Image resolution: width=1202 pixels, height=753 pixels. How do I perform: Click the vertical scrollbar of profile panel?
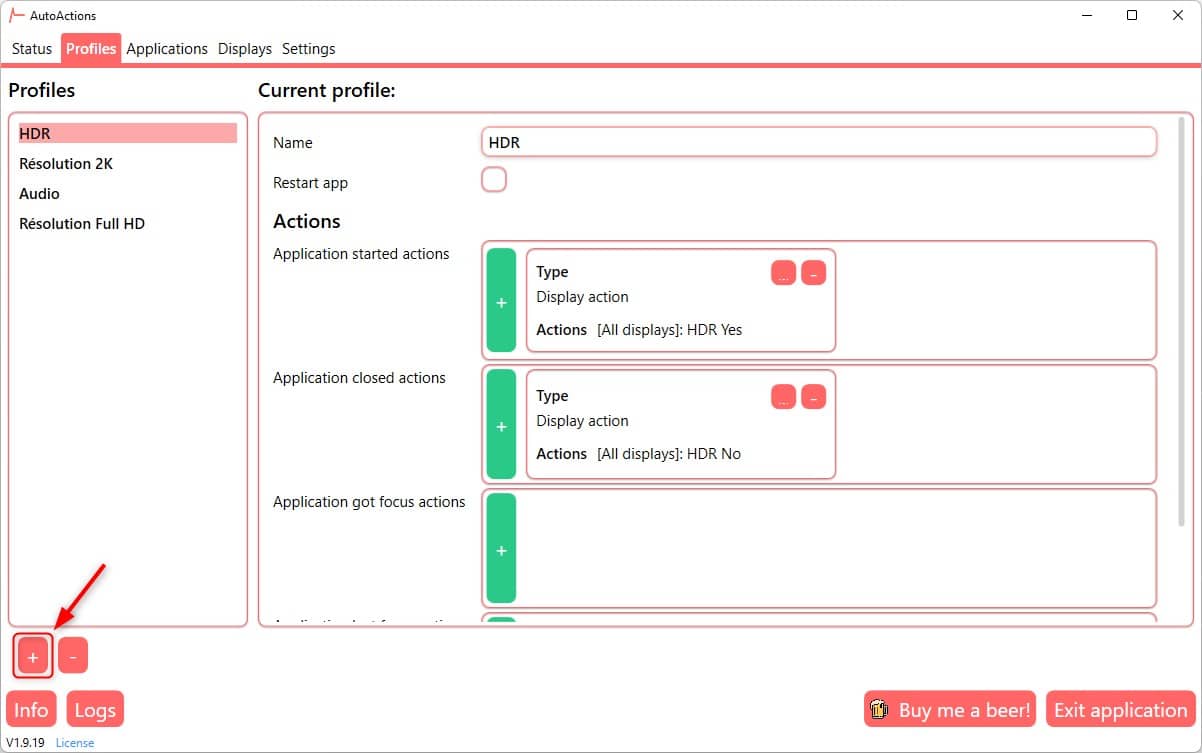(x=1183, y=320)
